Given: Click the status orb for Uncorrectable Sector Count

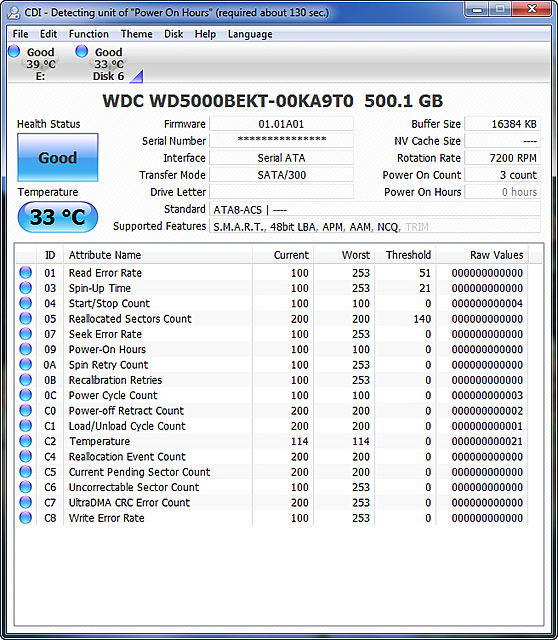Looking at the screenshot, I should 25,487.
